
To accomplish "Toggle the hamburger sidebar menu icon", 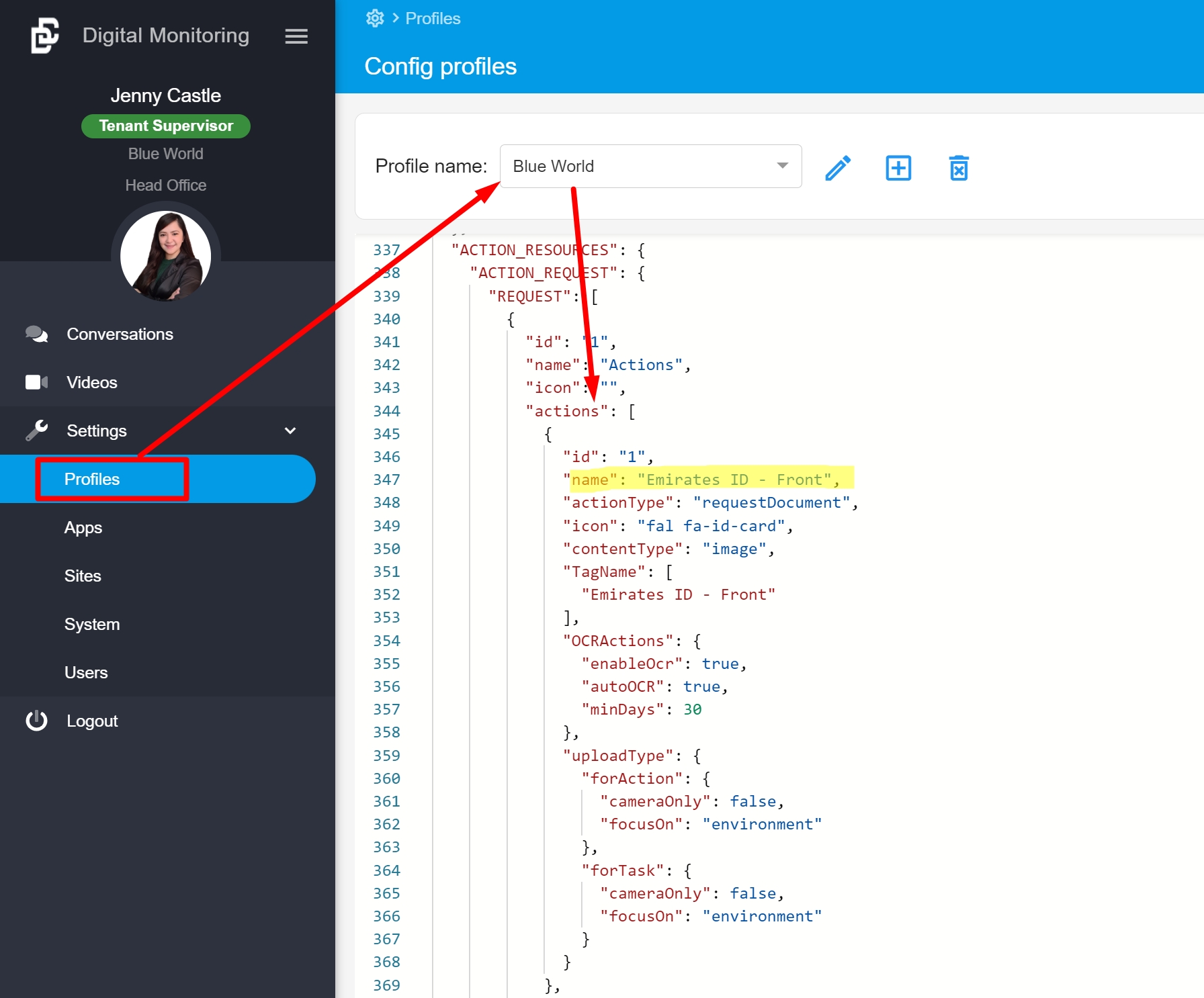I will [296, 36].
